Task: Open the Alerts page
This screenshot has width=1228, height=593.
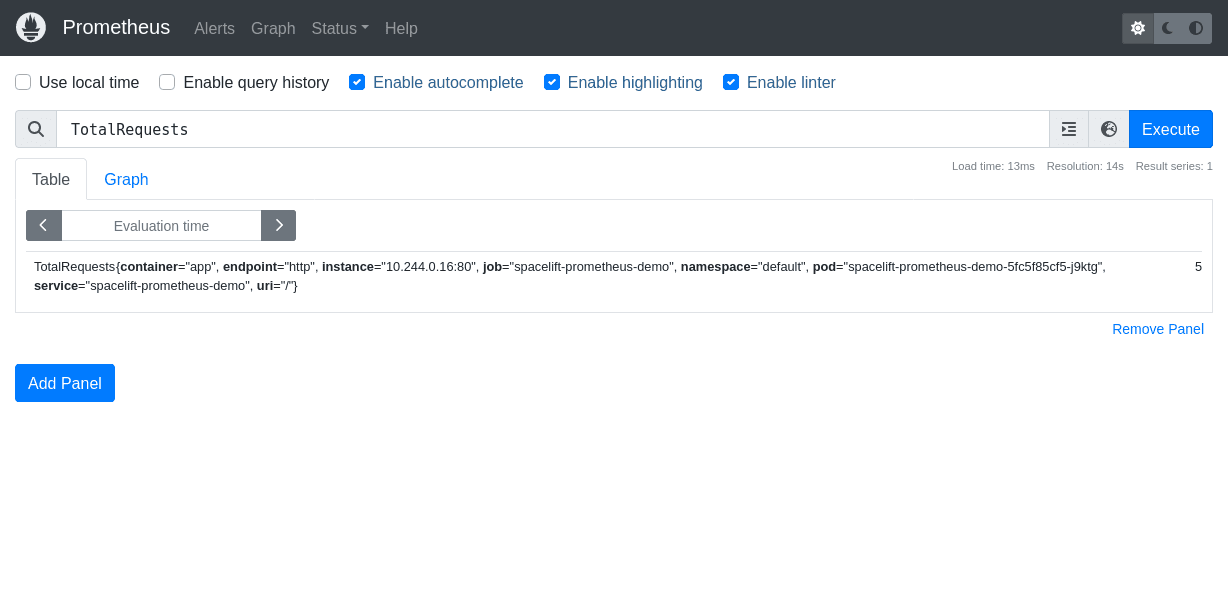Action: coord(214,28)
